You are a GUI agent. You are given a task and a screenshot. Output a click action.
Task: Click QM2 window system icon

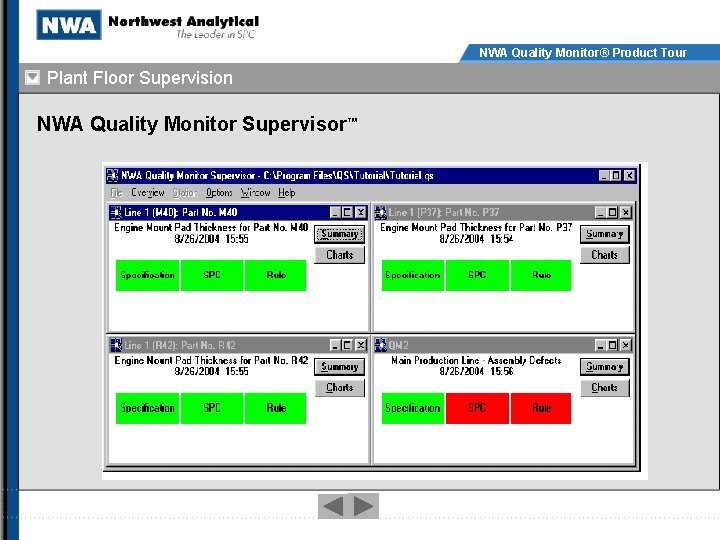[381, 345]
